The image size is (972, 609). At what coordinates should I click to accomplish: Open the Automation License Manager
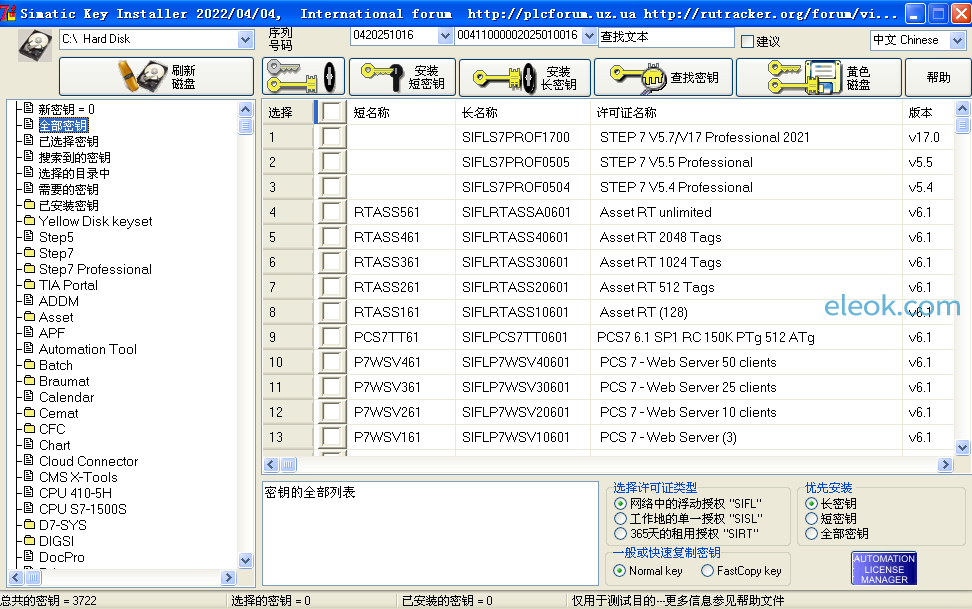pos(884,569)
